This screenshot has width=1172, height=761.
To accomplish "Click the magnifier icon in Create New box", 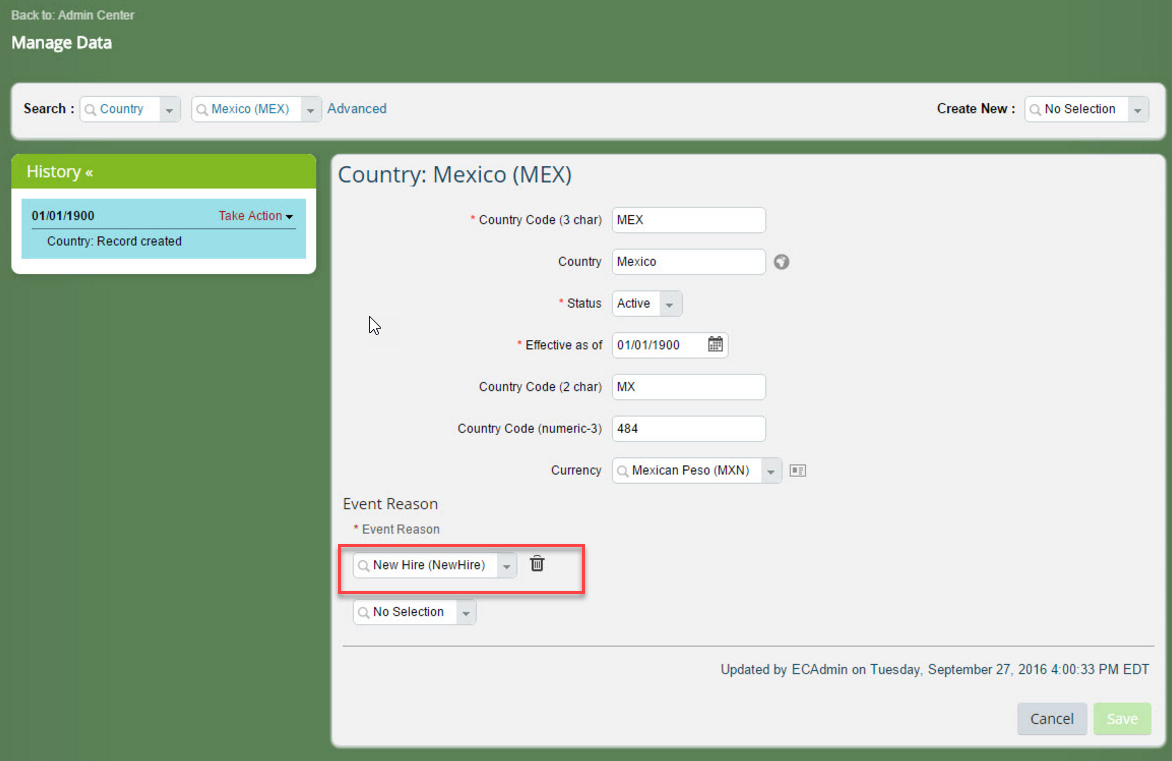I will [x=1035, y=110].
